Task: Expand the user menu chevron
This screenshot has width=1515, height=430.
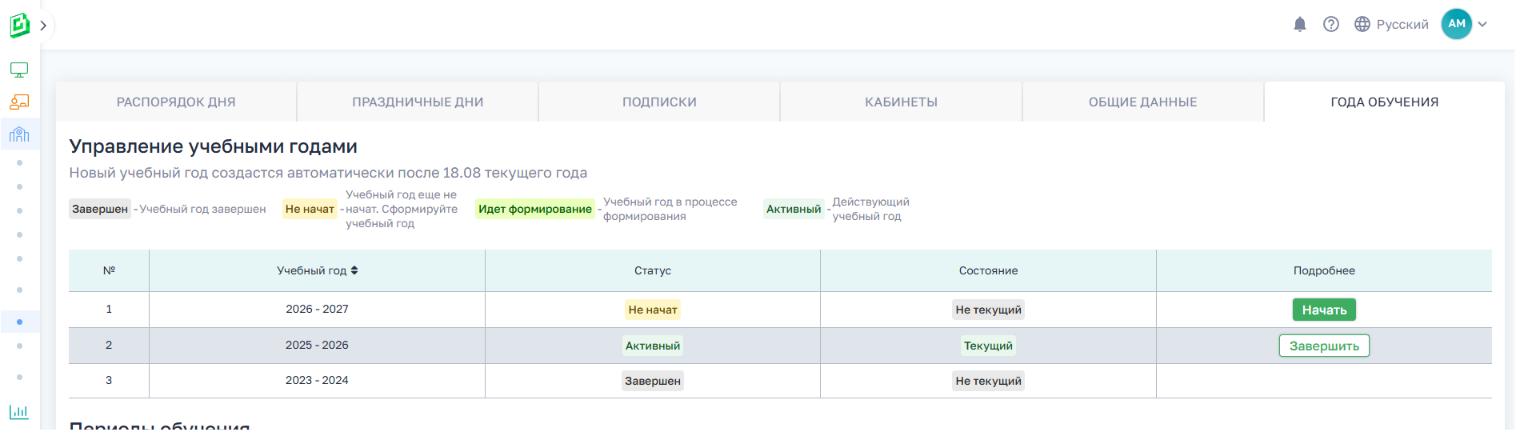Action: click(x=1483, y=24)
